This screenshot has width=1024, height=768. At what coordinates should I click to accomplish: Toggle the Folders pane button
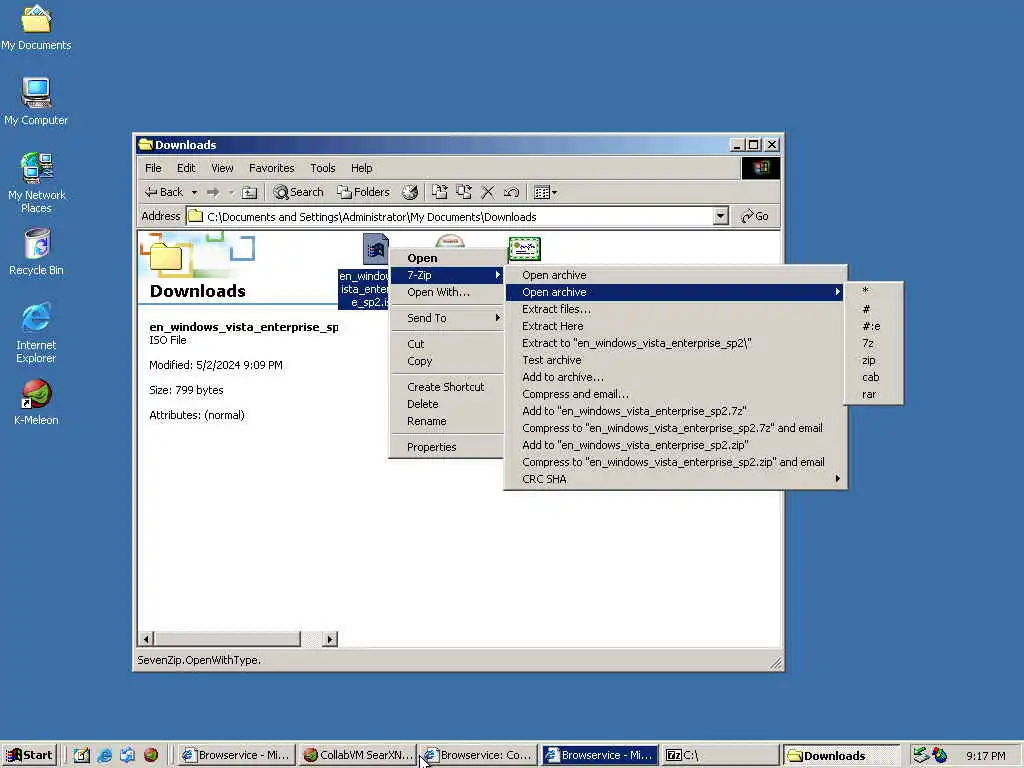pyautogui.click(x=363, y=192)
